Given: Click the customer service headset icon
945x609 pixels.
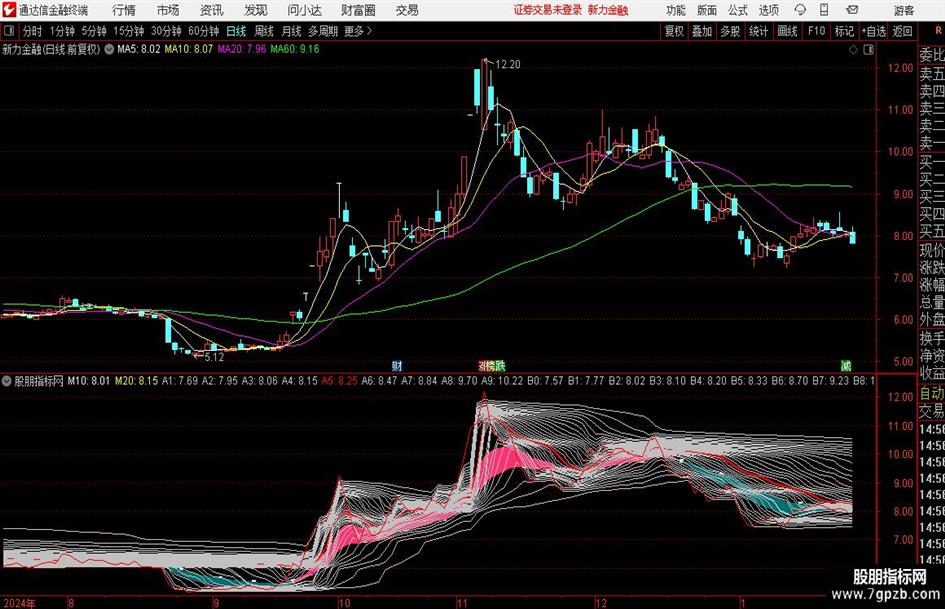Looking at the screenshot, I should click(x=800, y=10).
